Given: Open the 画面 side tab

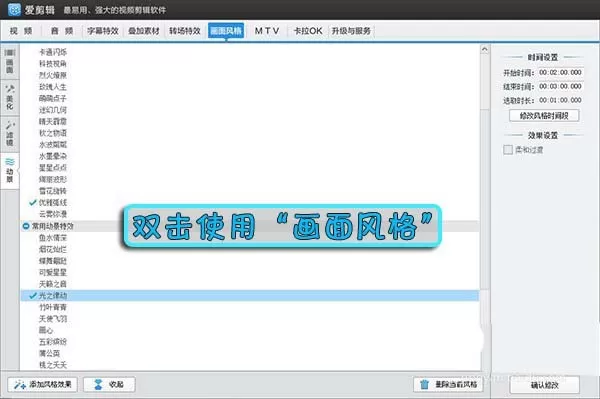Looking at the screenshot, I should [10, 61].
